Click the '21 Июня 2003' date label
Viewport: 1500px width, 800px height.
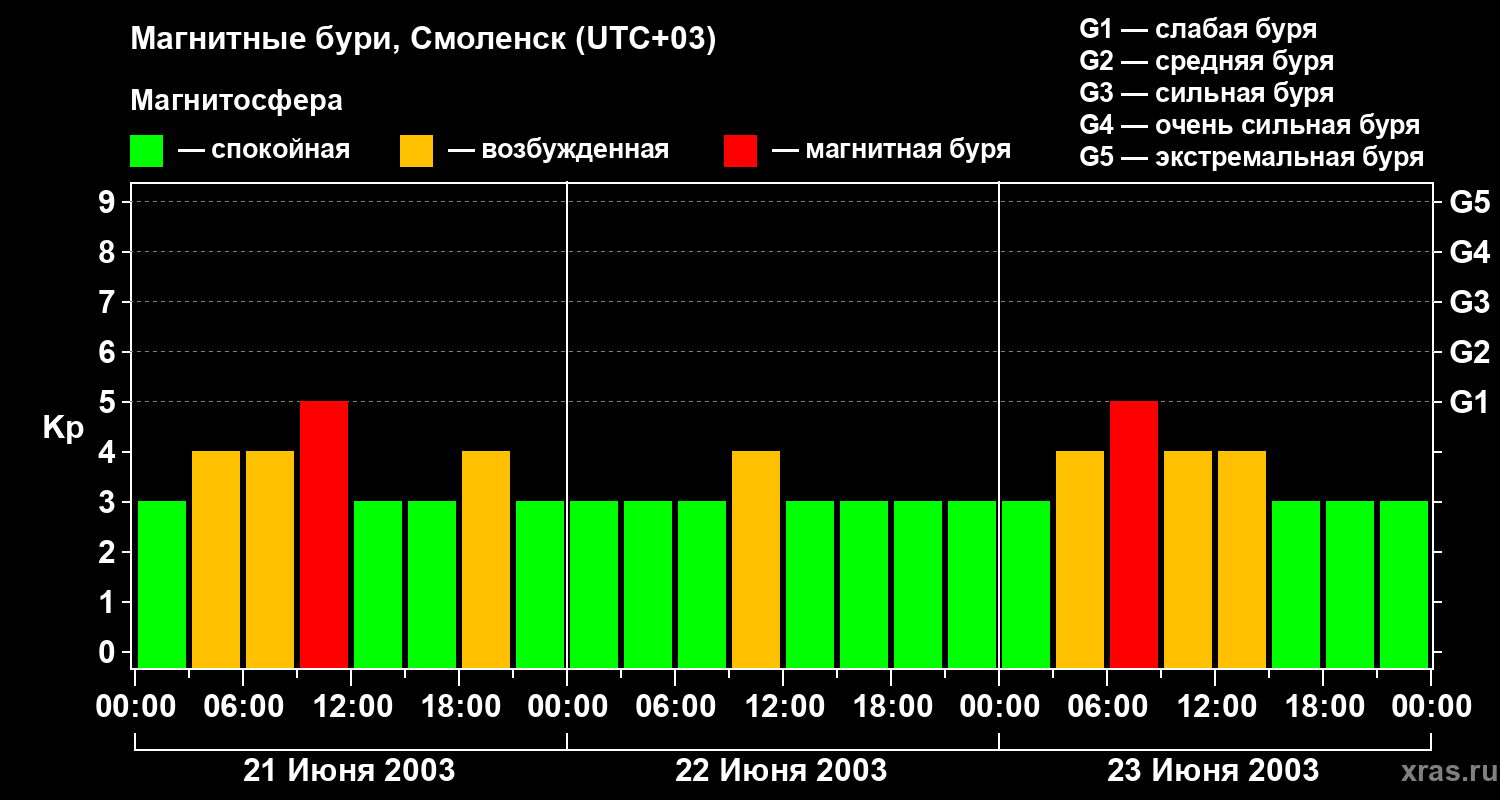point(350,771)
